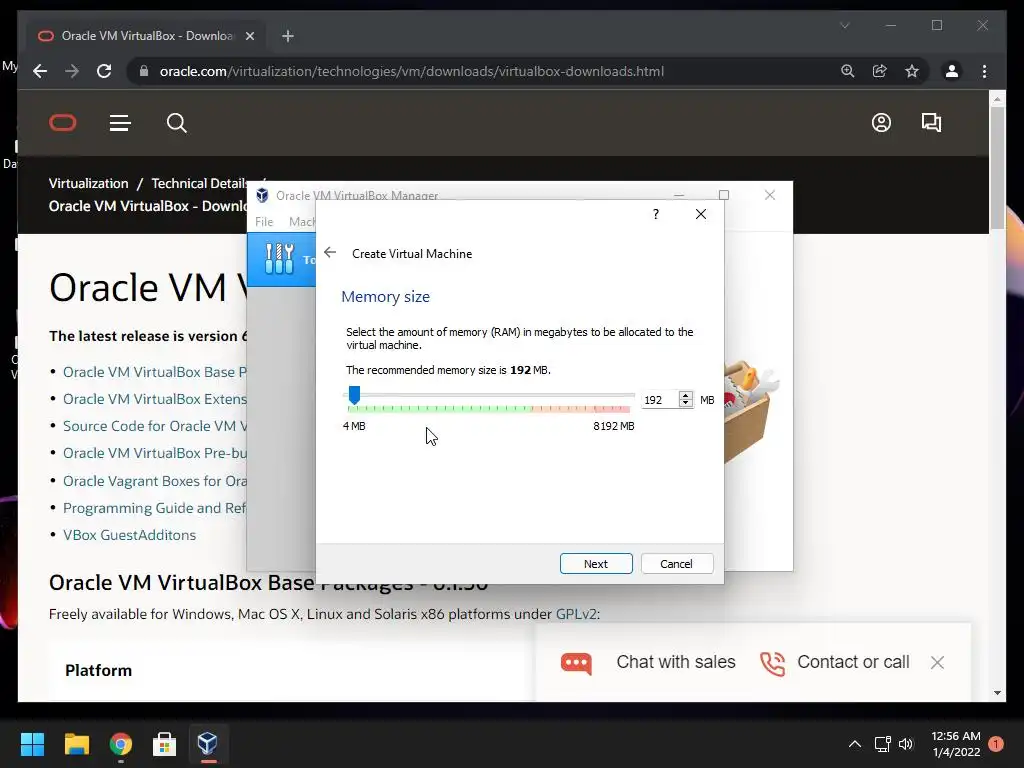Open the Oracle chat icon in header

coord(931,123)
